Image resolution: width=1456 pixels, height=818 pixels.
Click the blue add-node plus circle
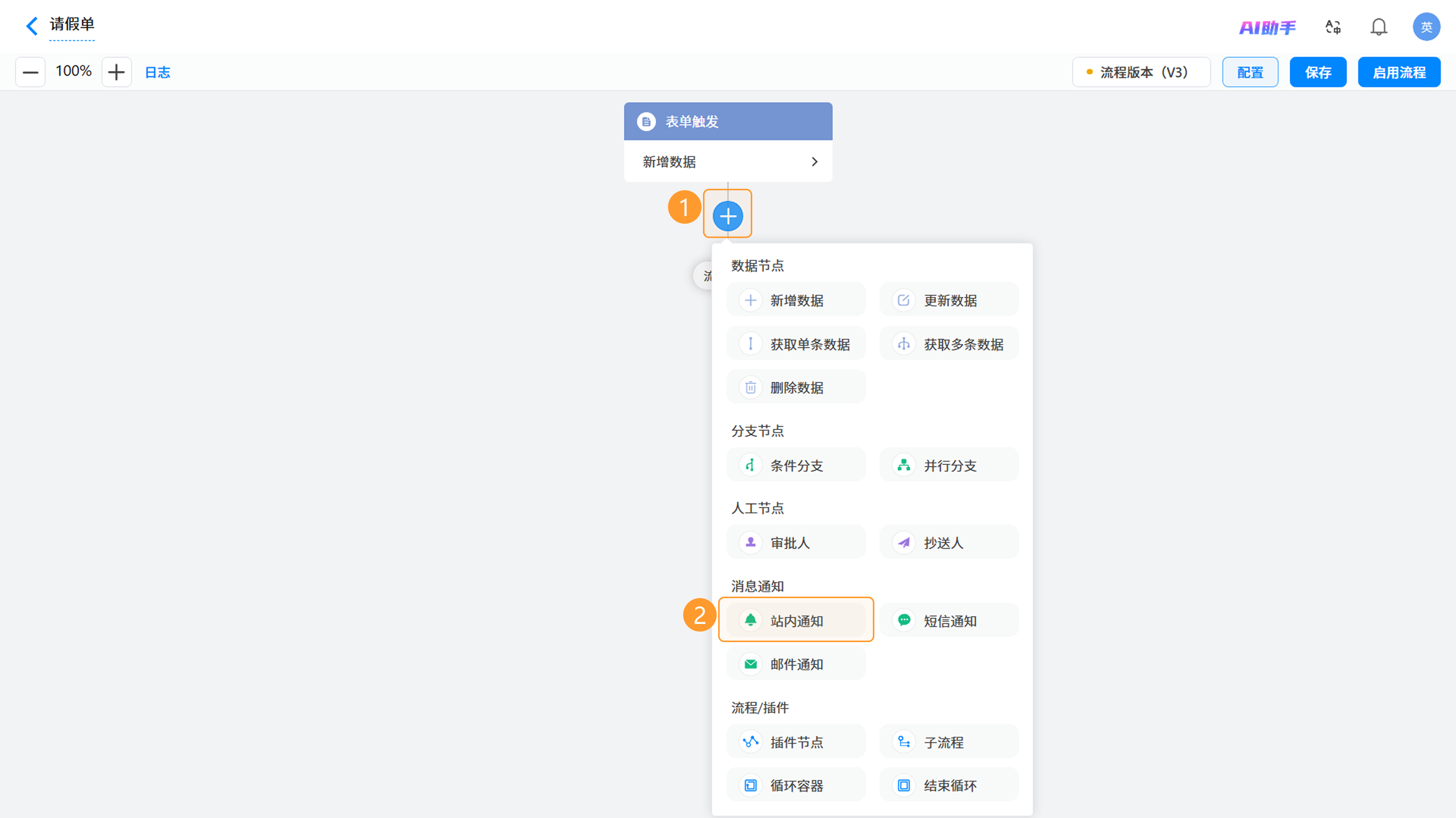pos(728,216)
